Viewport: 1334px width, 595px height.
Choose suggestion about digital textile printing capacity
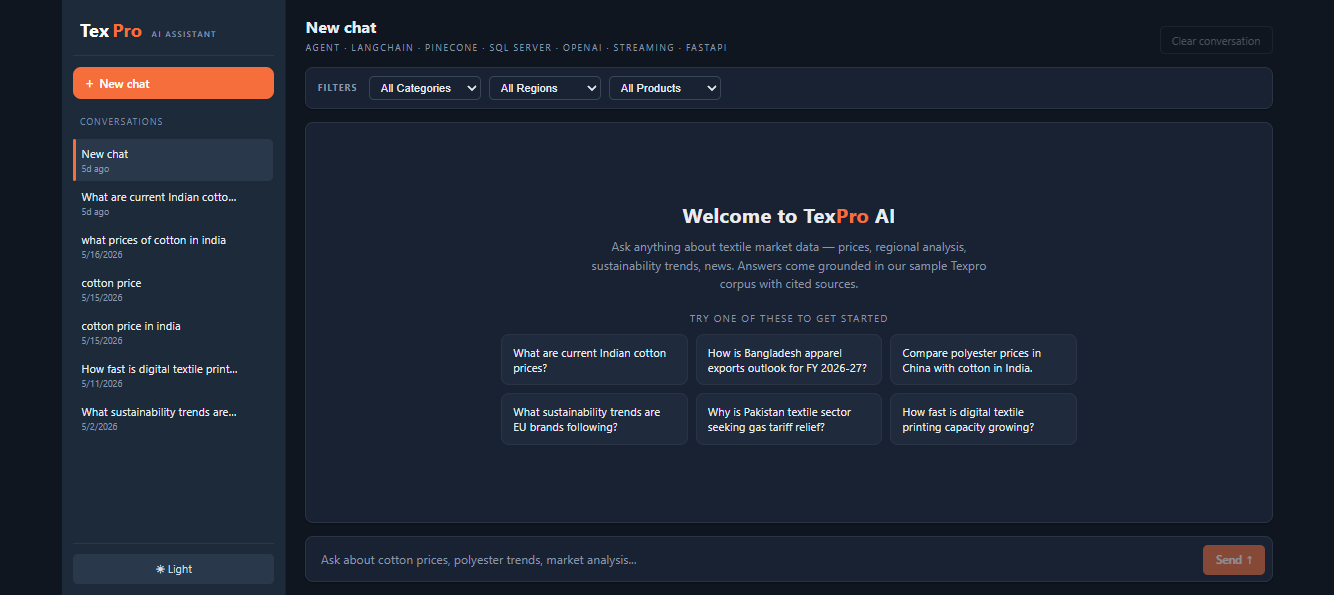(x=983, y=419)
